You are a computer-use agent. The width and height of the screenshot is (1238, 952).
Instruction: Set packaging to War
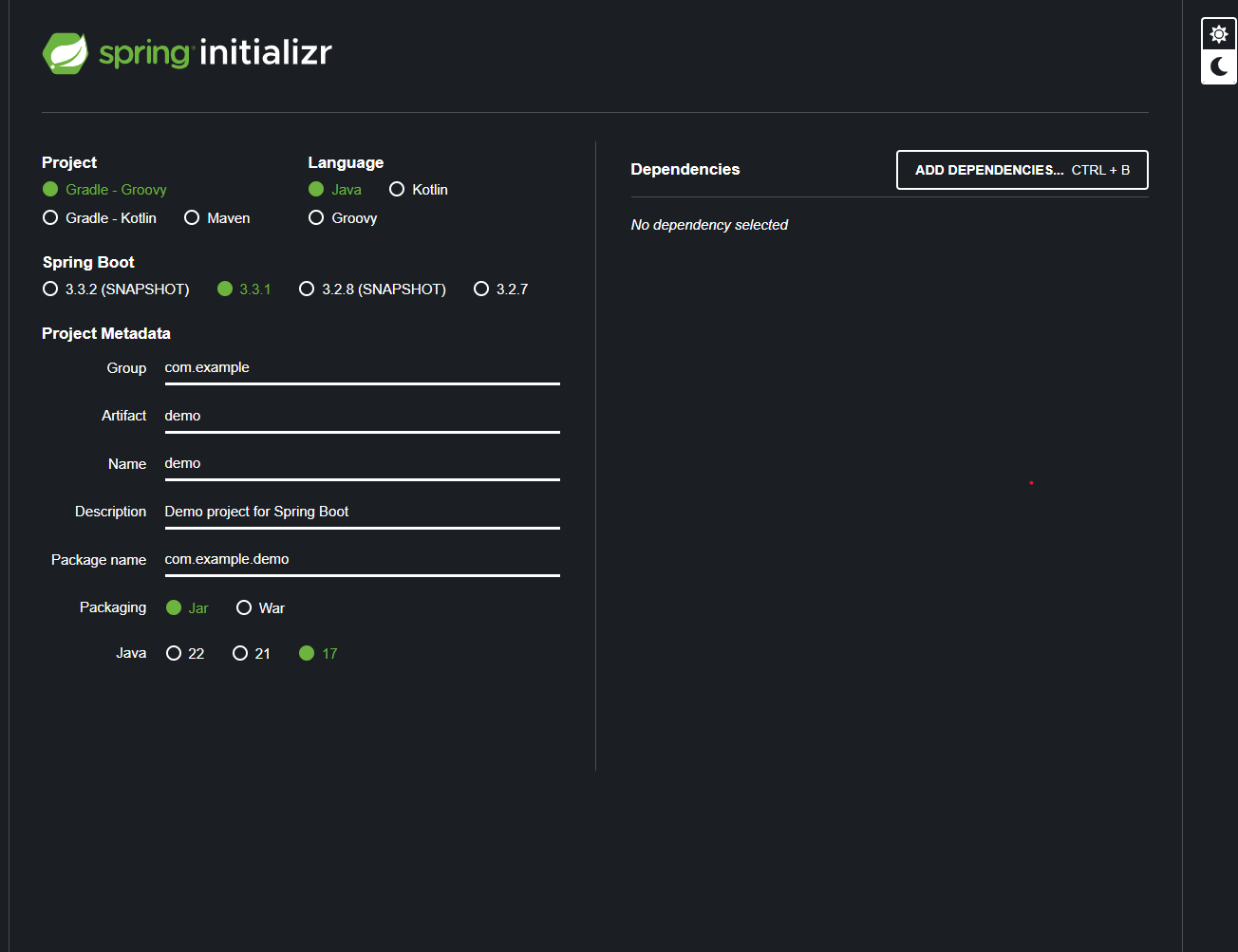(260, 608)
